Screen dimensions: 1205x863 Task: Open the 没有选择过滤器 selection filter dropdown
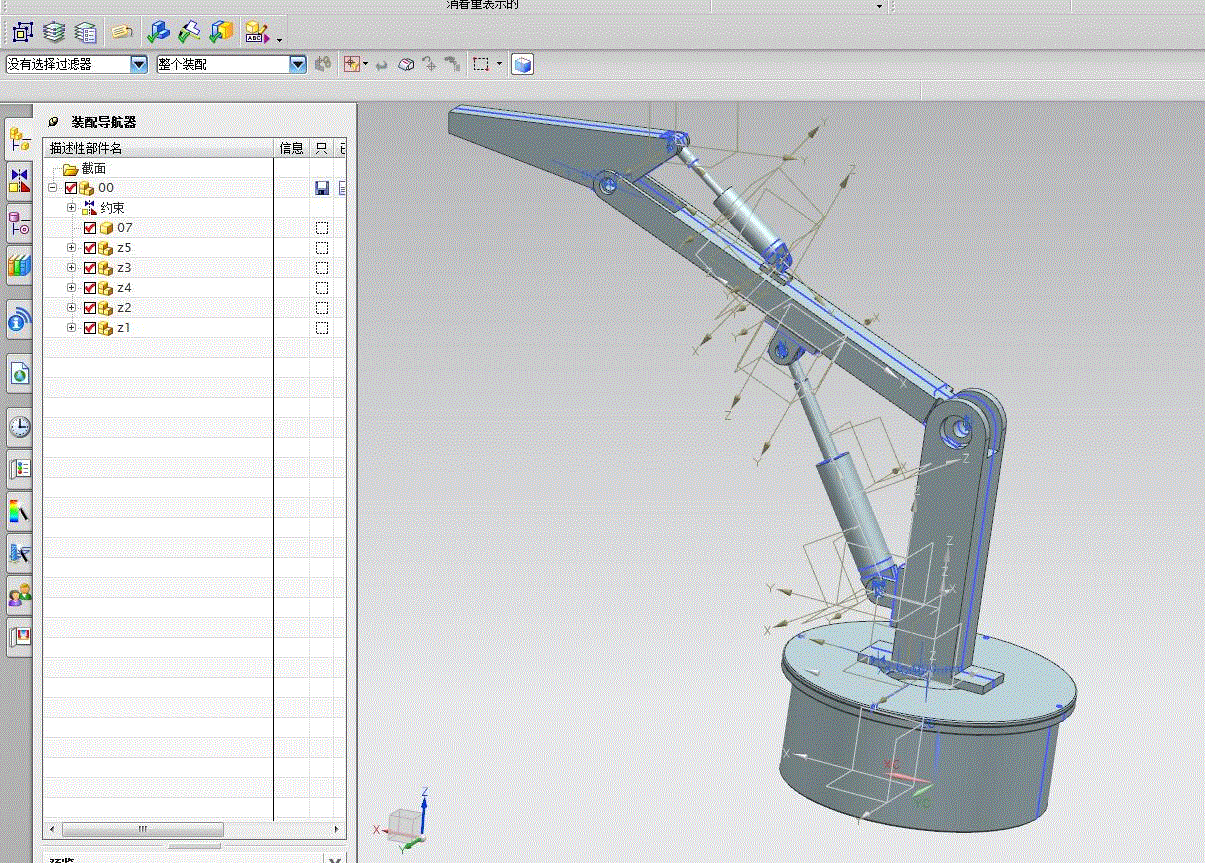(x=138, y=64)
